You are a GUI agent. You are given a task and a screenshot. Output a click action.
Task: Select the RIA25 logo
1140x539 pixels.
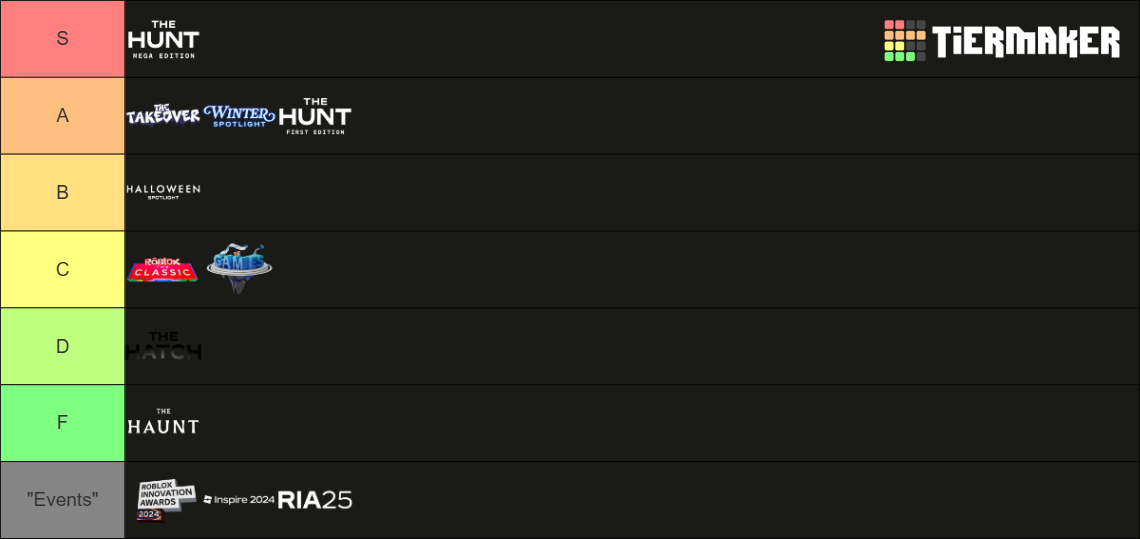(315, 500)
